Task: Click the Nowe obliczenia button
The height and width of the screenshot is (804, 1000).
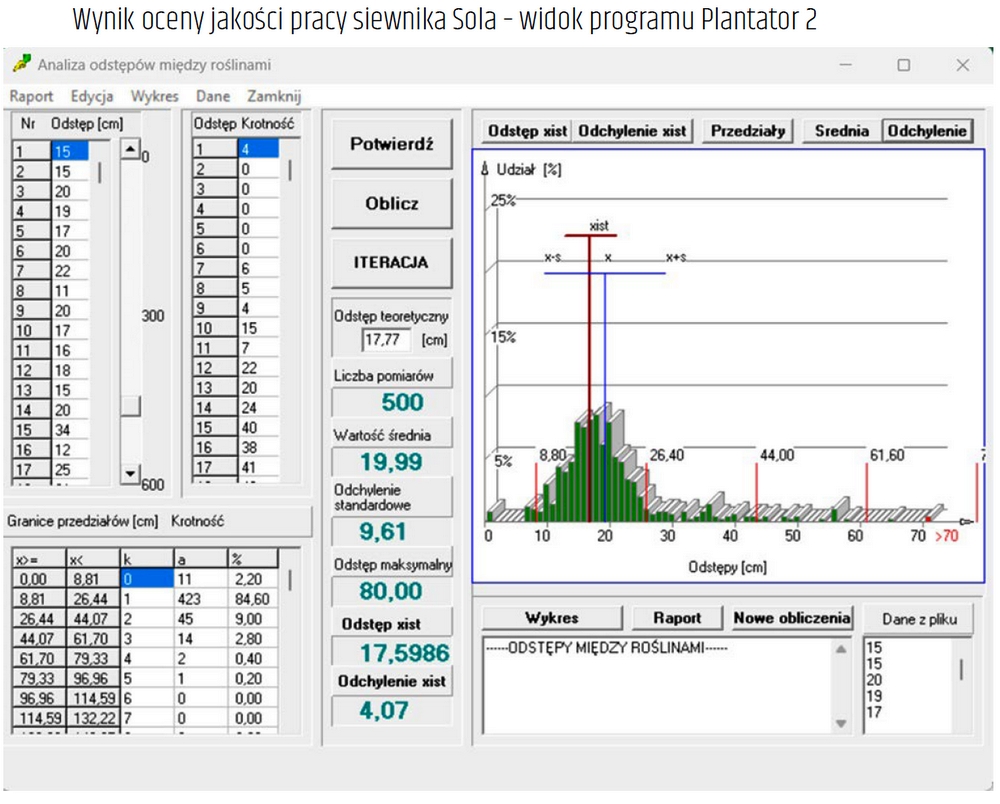Action: tap(791, 618)
